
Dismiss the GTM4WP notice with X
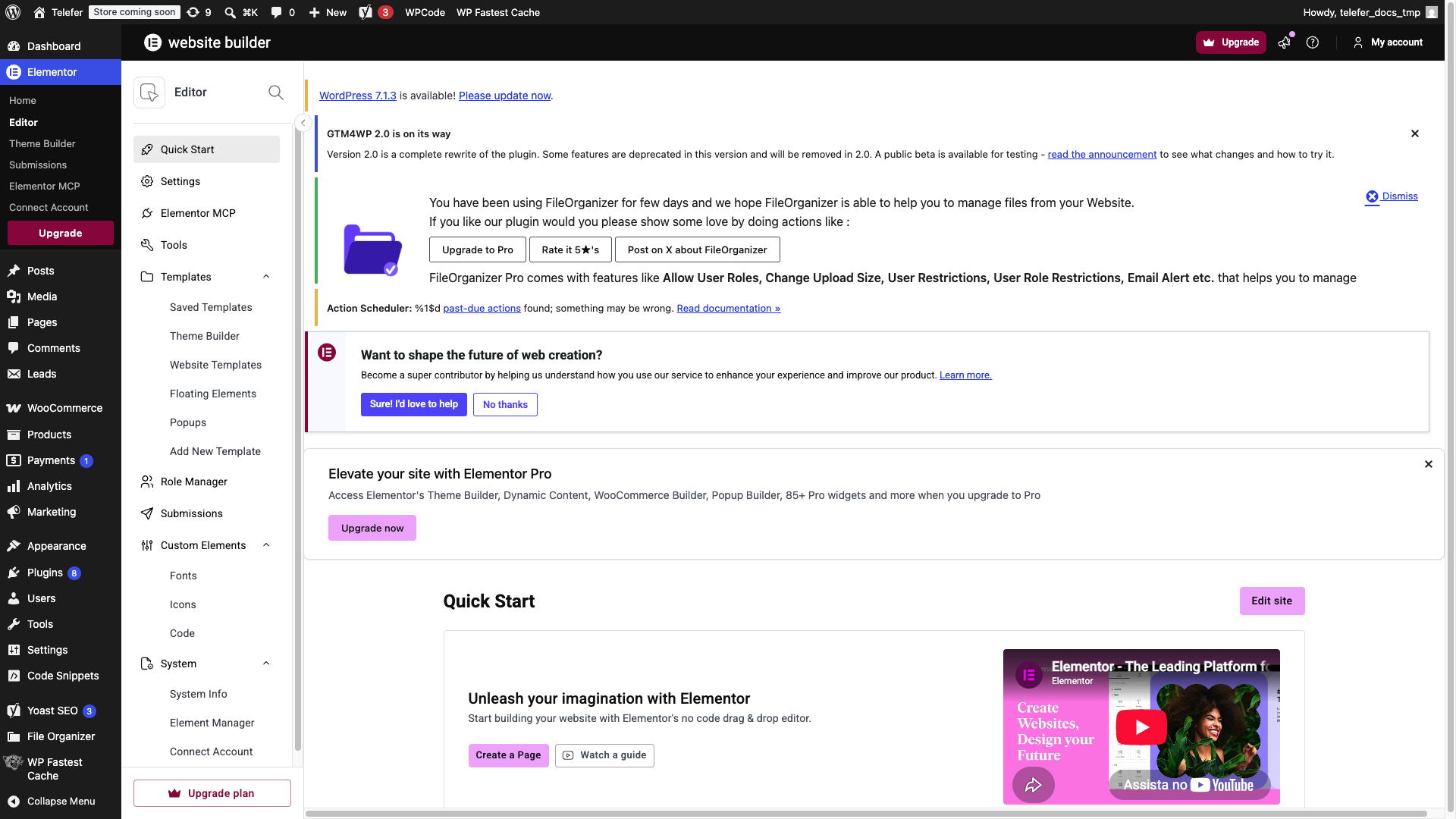coord(1415,133)
